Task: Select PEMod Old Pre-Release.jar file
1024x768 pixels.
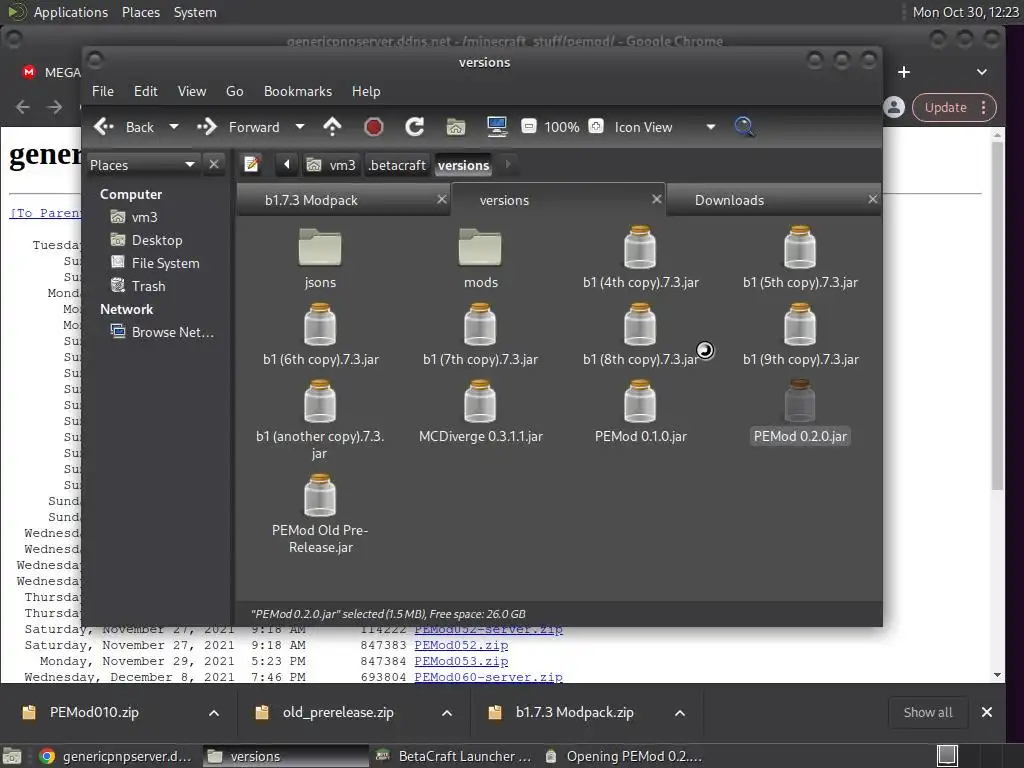Action: (x=320, y=495)
